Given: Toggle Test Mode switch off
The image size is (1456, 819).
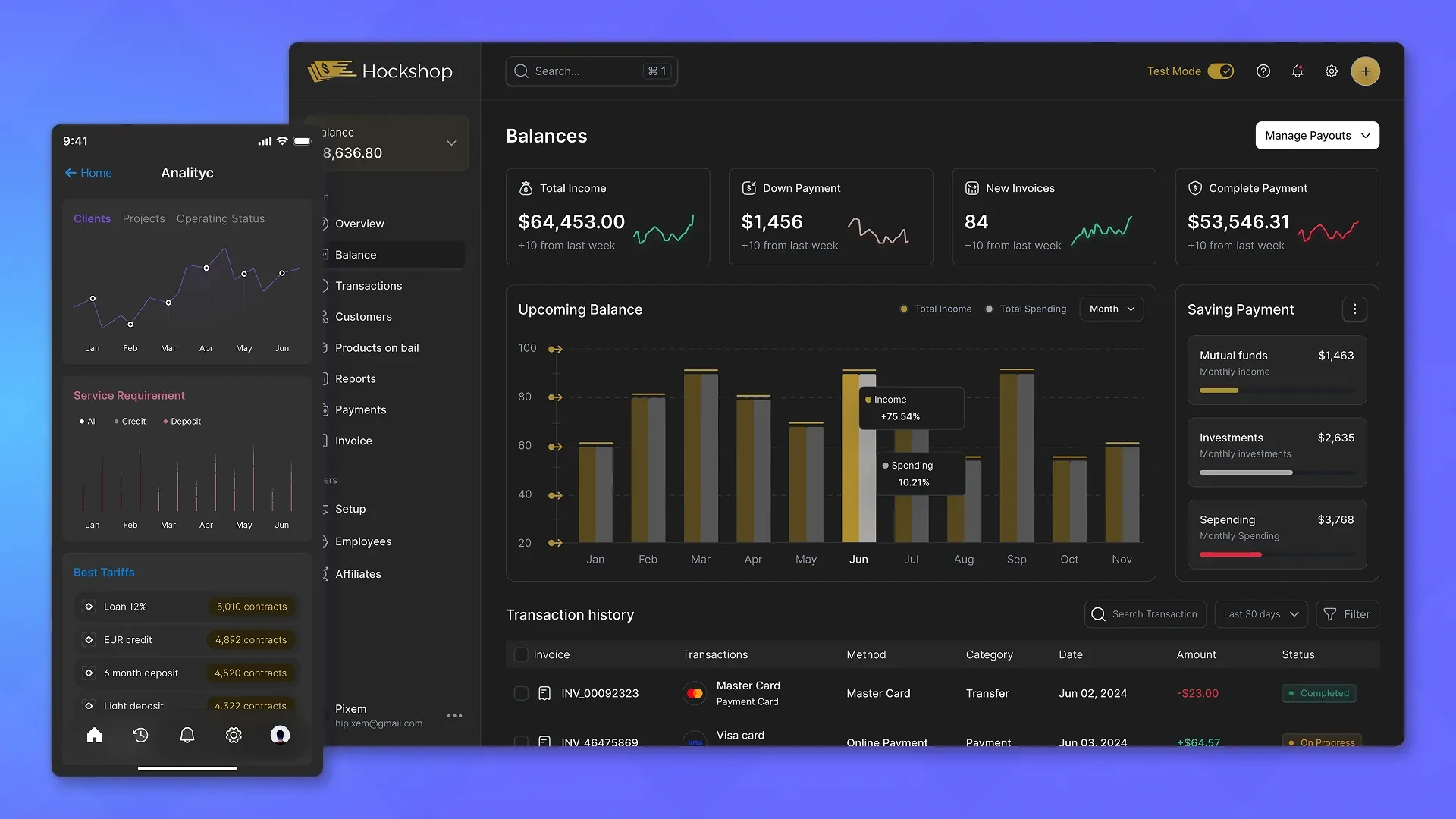Looking at the screenshot, I should (1221, 71).
